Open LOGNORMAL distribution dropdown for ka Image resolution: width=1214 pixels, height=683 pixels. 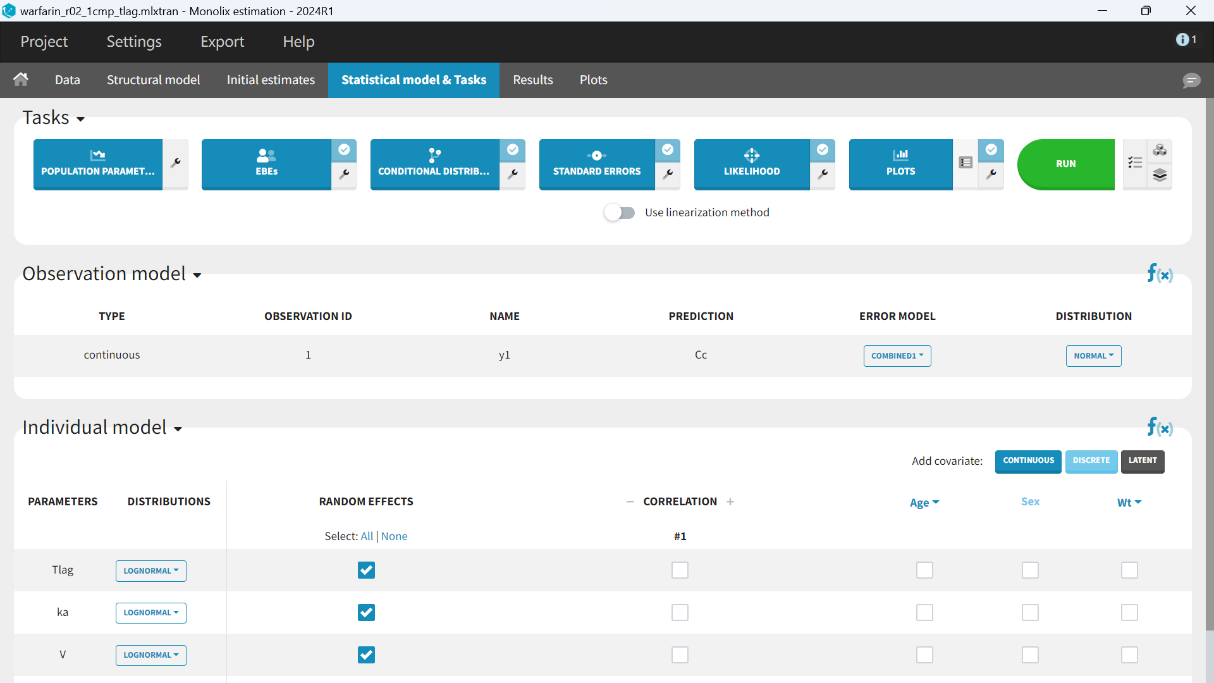click(x=151, y=613)
